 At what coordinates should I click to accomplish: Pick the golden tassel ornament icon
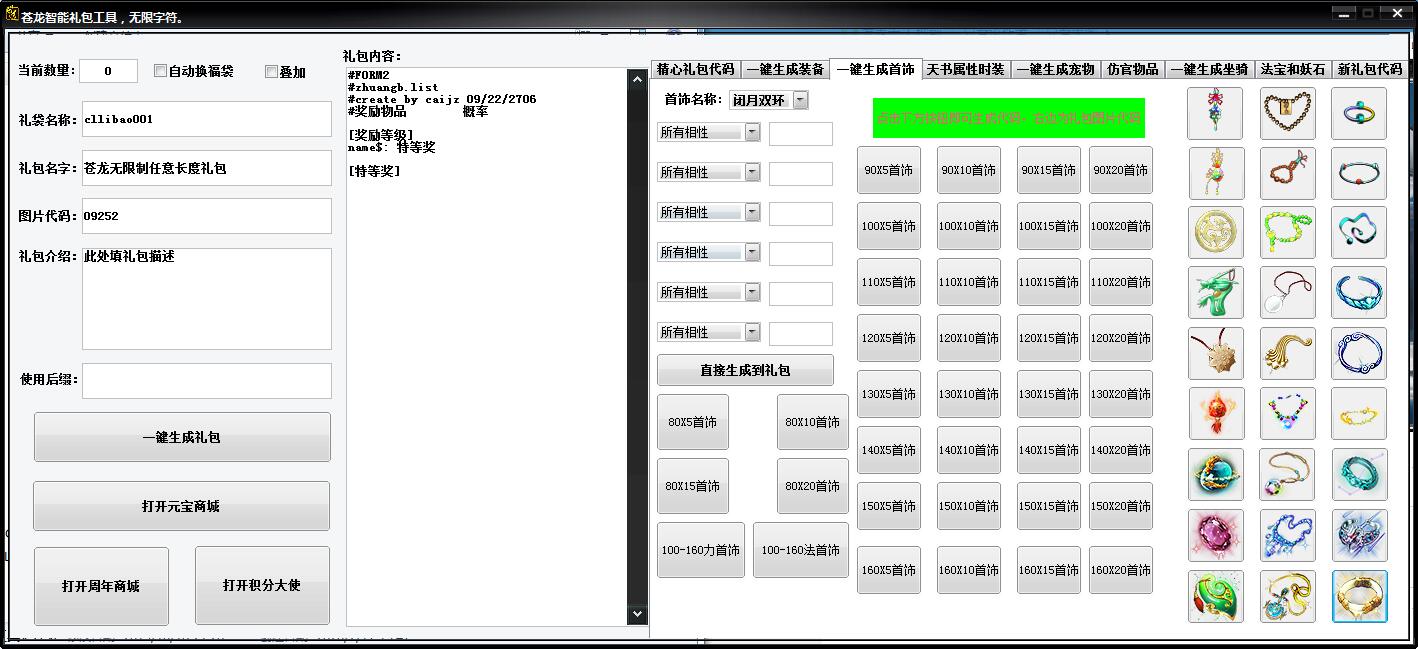tap(1287, 353)
